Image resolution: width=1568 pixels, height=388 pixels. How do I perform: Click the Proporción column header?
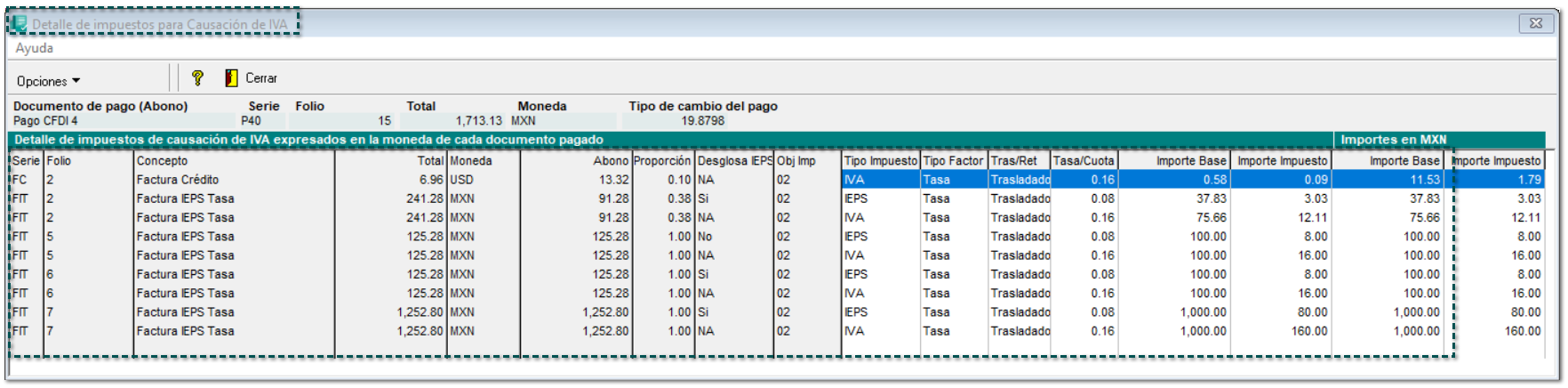(661, 161)
